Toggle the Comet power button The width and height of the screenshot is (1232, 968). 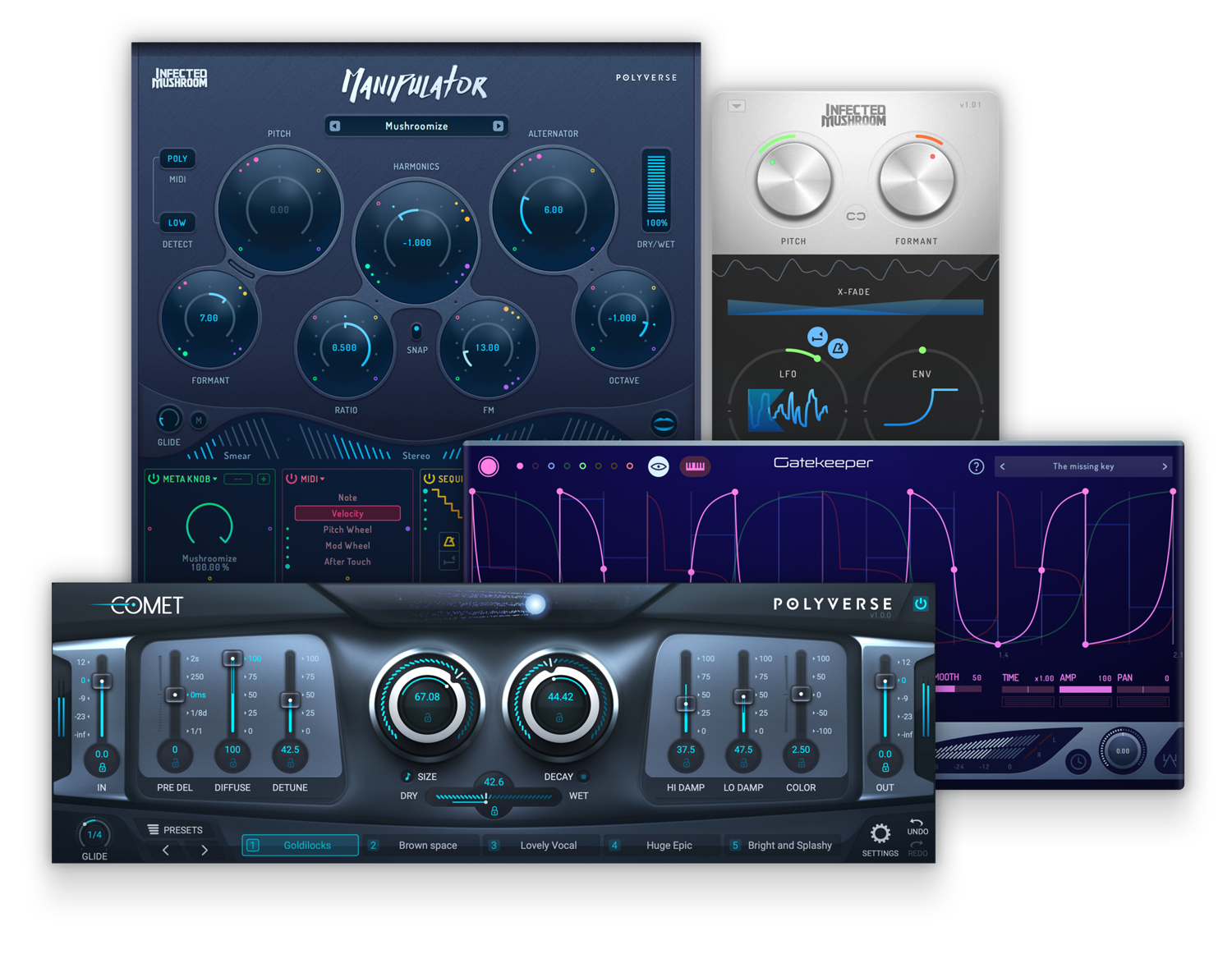(x=921, y=604)
